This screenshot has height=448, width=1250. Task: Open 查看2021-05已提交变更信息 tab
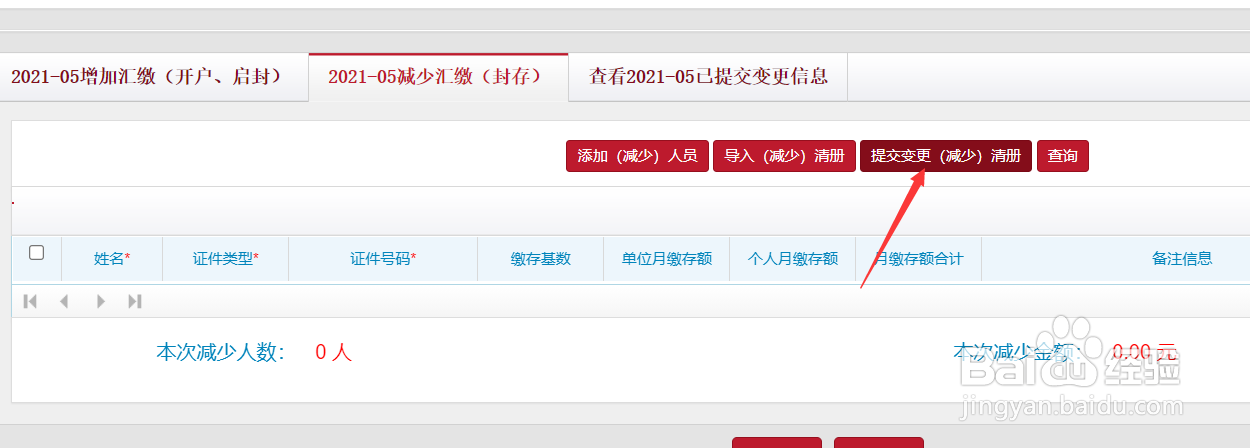[708, 77]
